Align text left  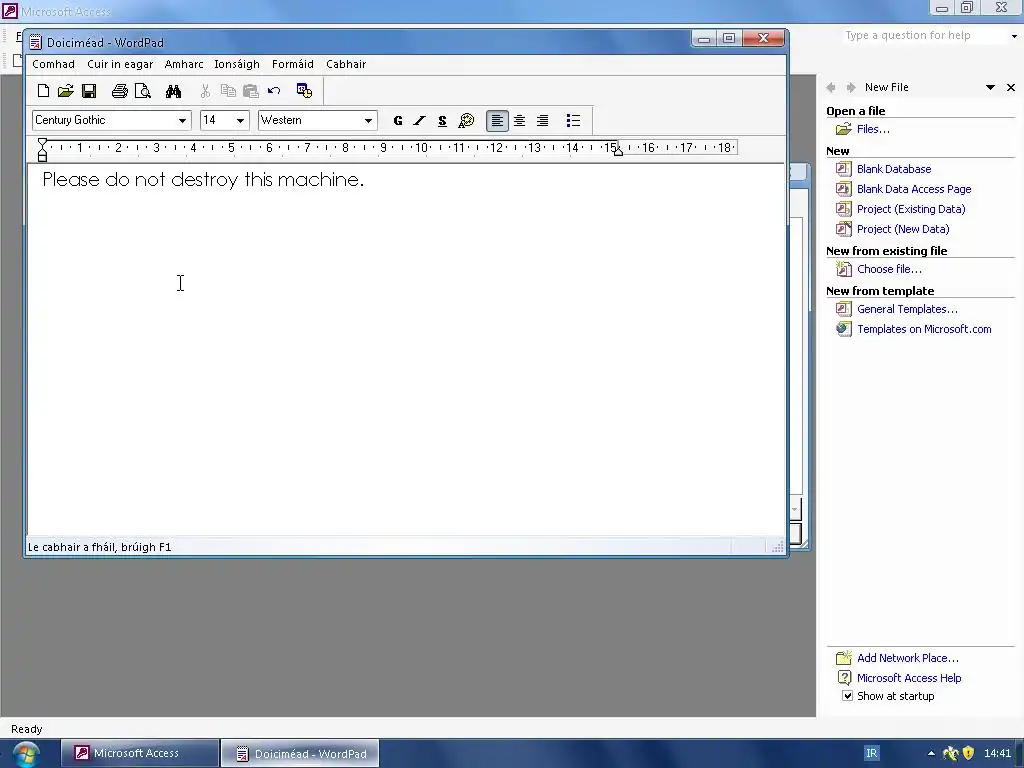[497, 120]
